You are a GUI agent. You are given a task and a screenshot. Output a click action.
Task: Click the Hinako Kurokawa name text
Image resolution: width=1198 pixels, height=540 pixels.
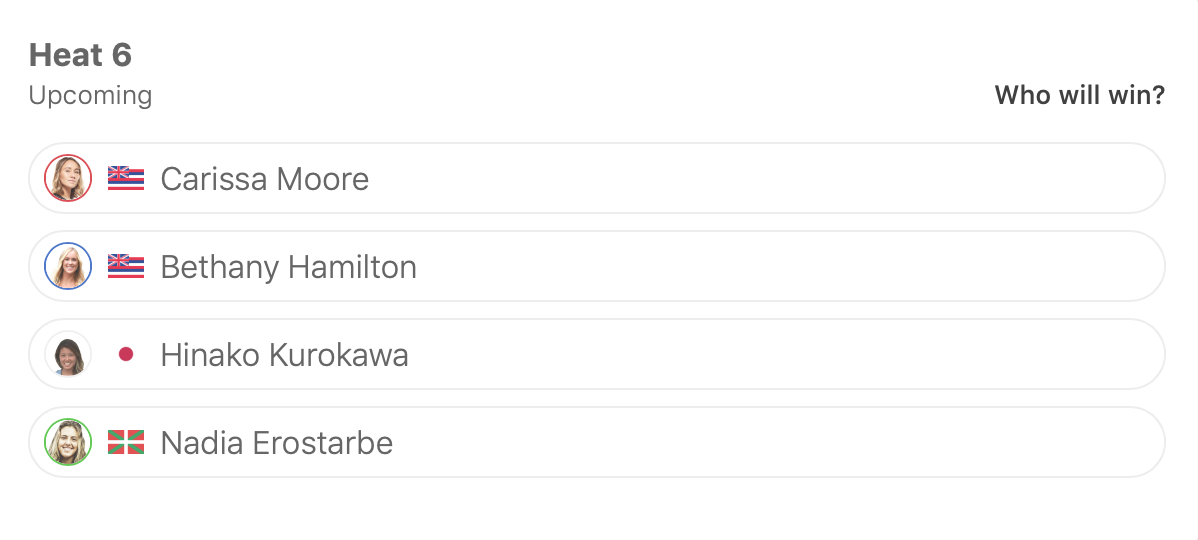[284, 355]
